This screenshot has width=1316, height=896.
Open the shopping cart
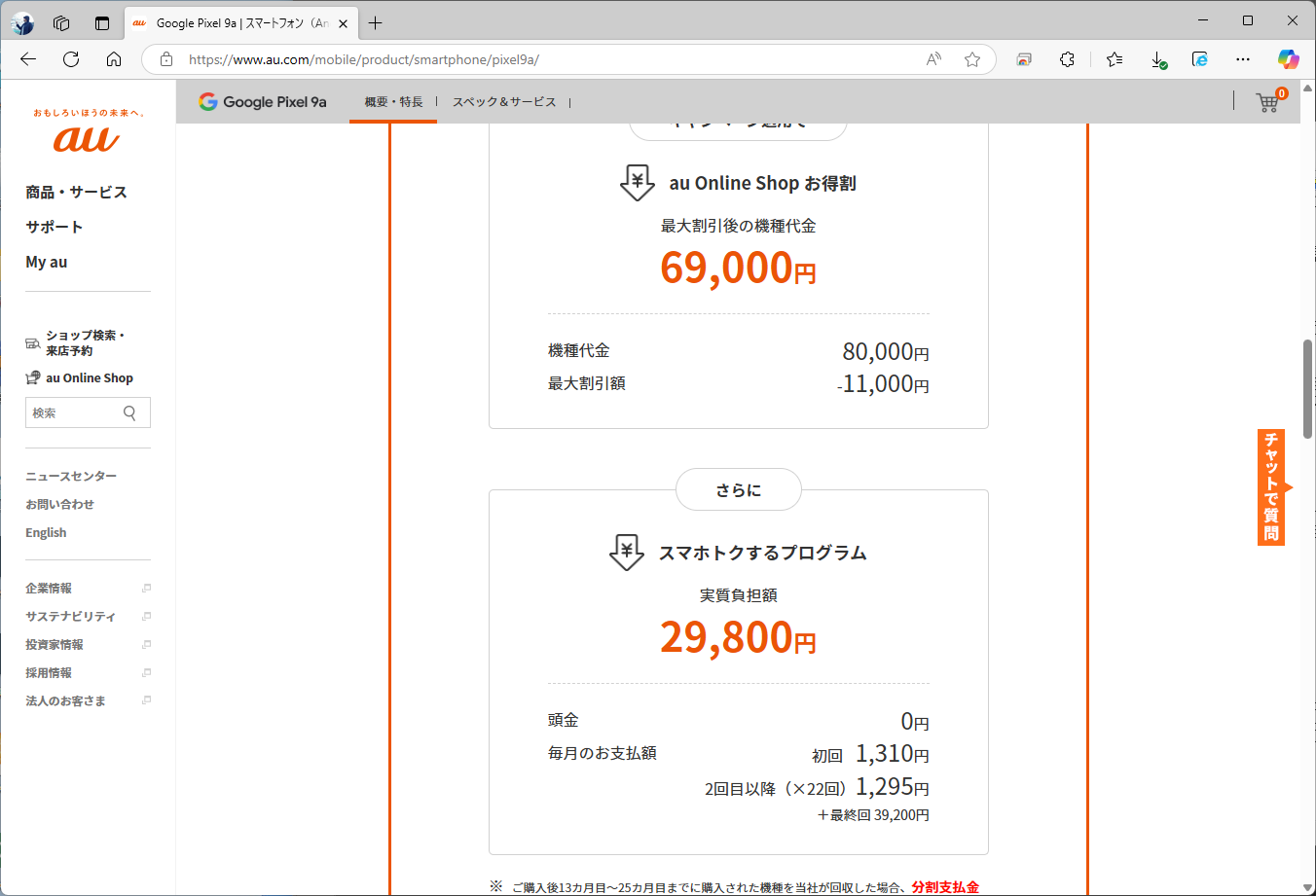tap(1268, 101)
